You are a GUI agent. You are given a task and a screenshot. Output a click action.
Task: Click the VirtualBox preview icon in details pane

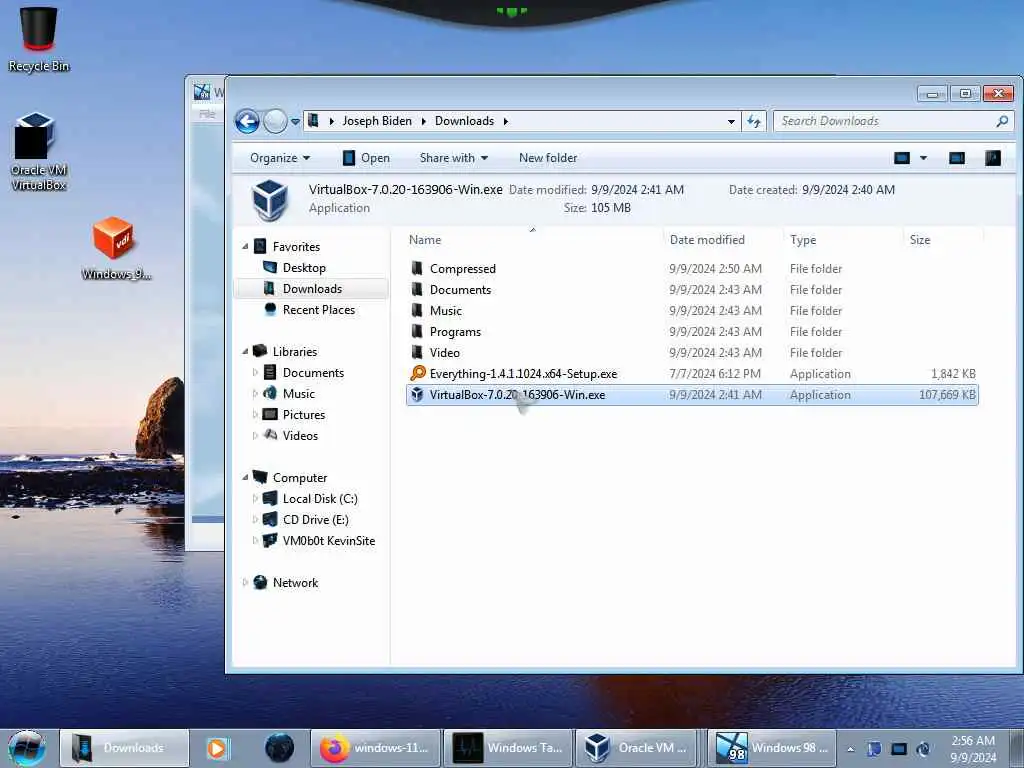(270, 199)
